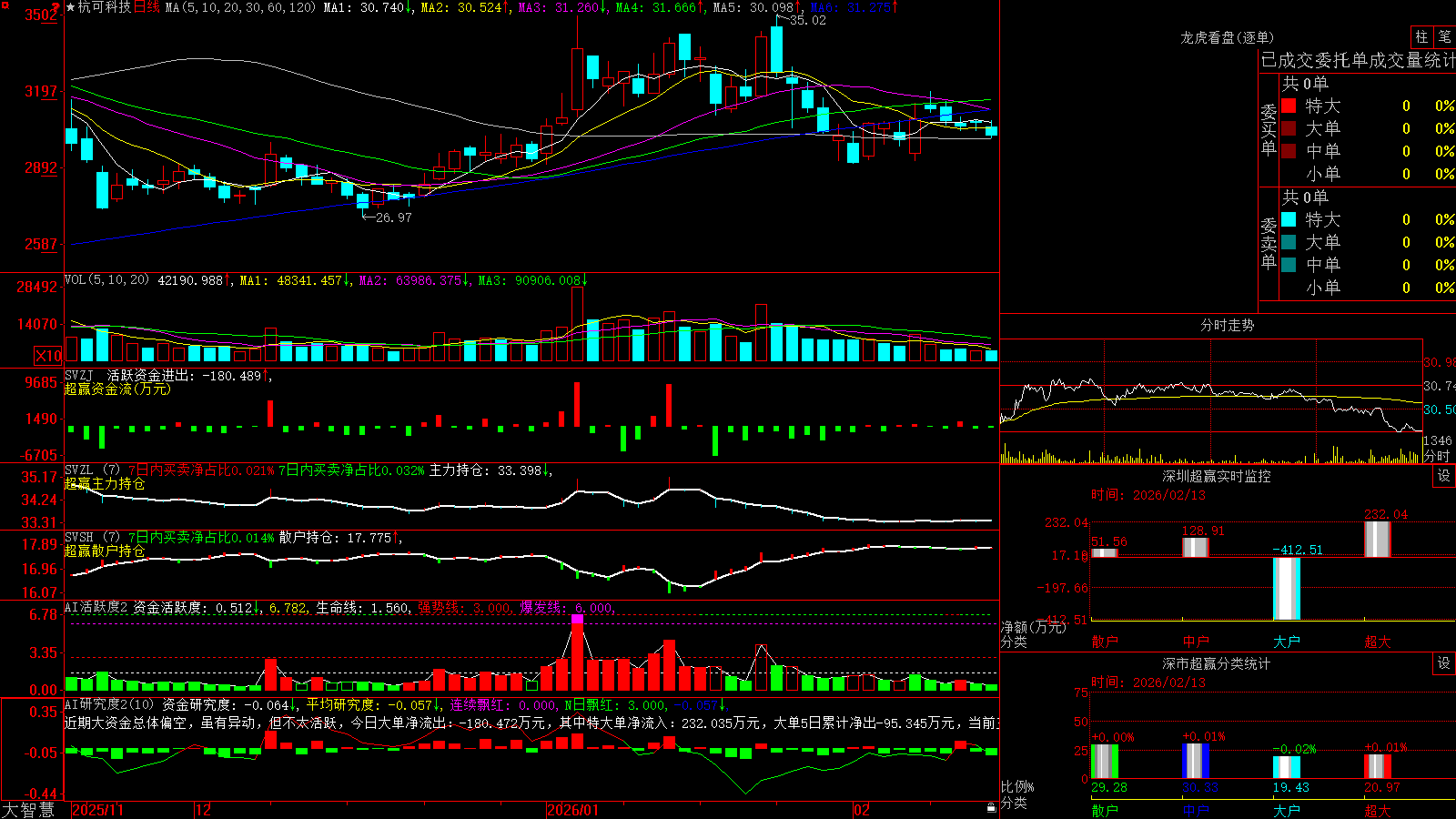Click the 超赢散户持仓 label
This screenshot has height=819, width=1456.
click(105, 551)
